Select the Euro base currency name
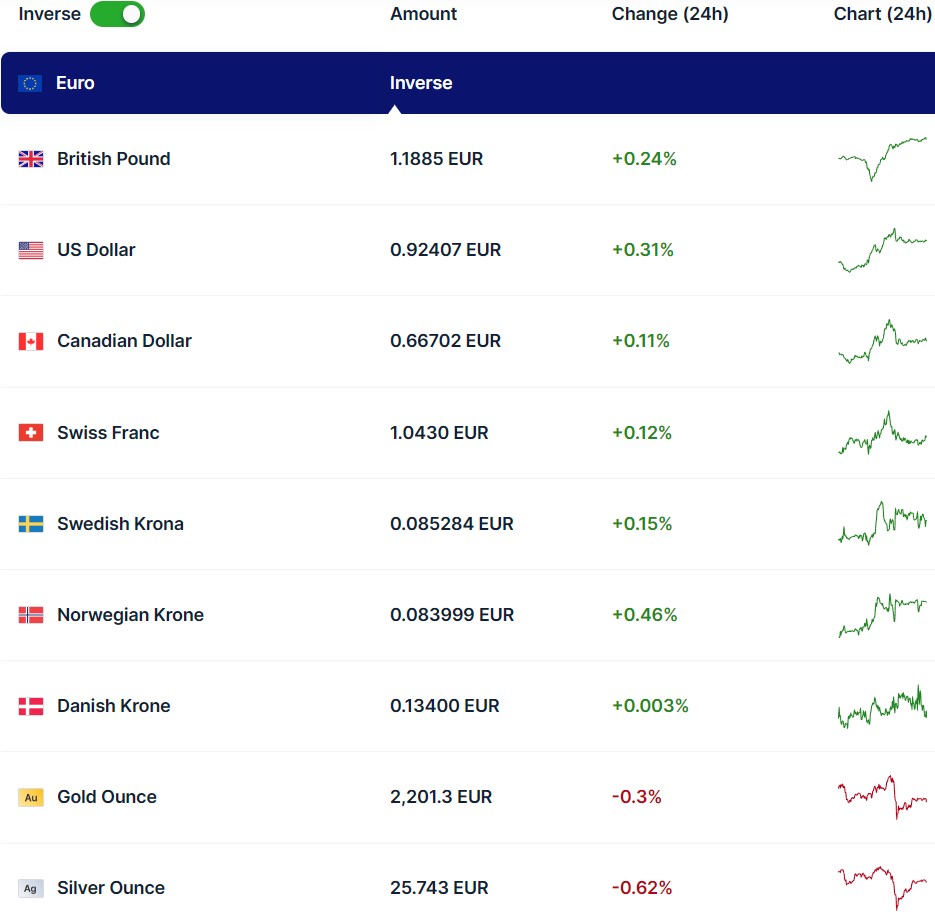This screenshot has width=935, height=915. click(75, 83)
